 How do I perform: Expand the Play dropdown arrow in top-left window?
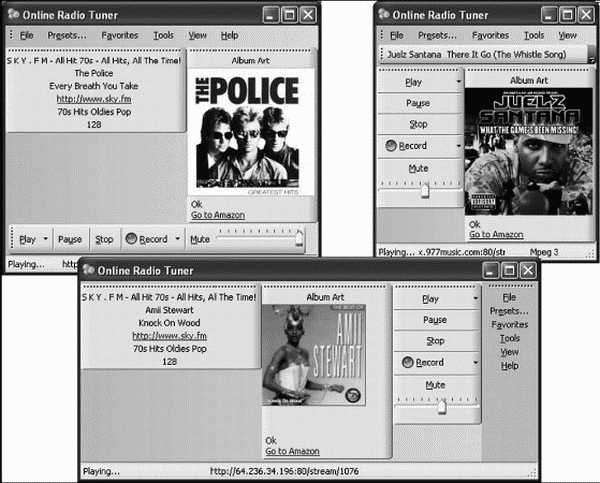coord(46,238)
